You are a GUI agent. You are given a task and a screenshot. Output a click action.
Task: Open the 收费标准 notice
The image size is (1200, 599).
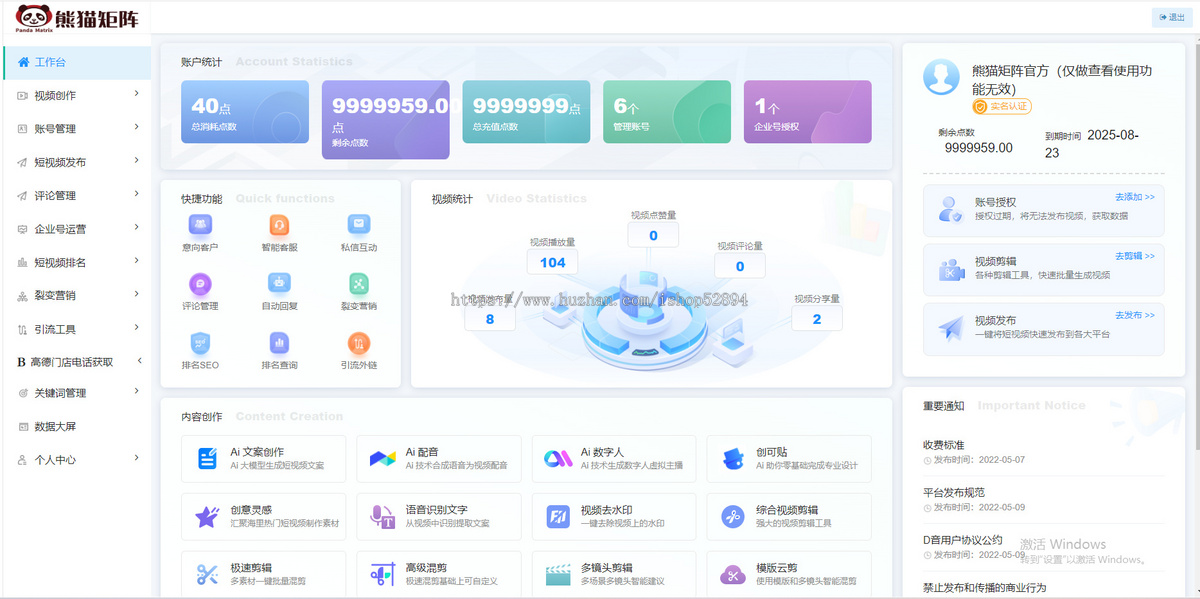click(944, 444)
